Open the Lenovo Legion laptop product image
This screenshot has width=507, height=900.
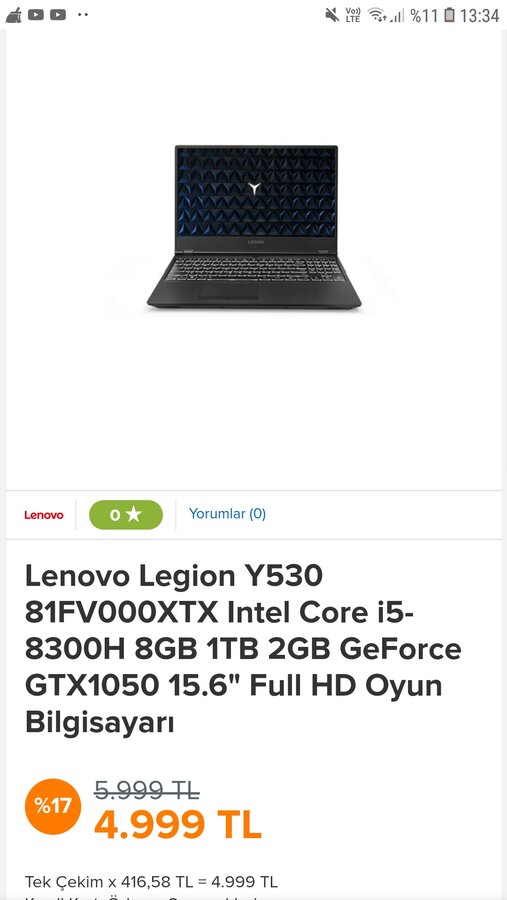[x=254, y=227]
